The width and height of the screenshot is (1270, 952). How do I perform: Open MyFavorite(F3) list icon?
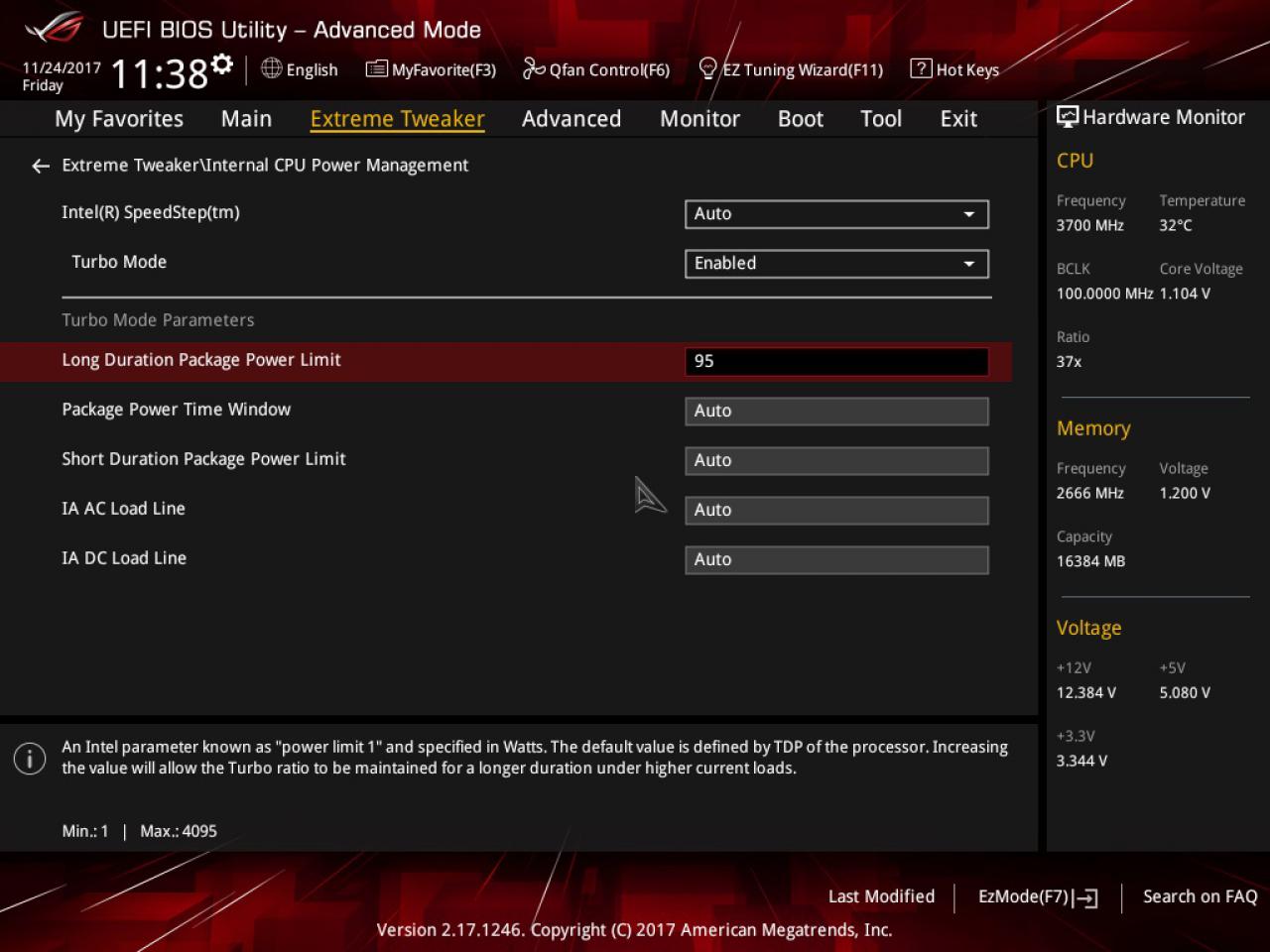coord(376,68)
